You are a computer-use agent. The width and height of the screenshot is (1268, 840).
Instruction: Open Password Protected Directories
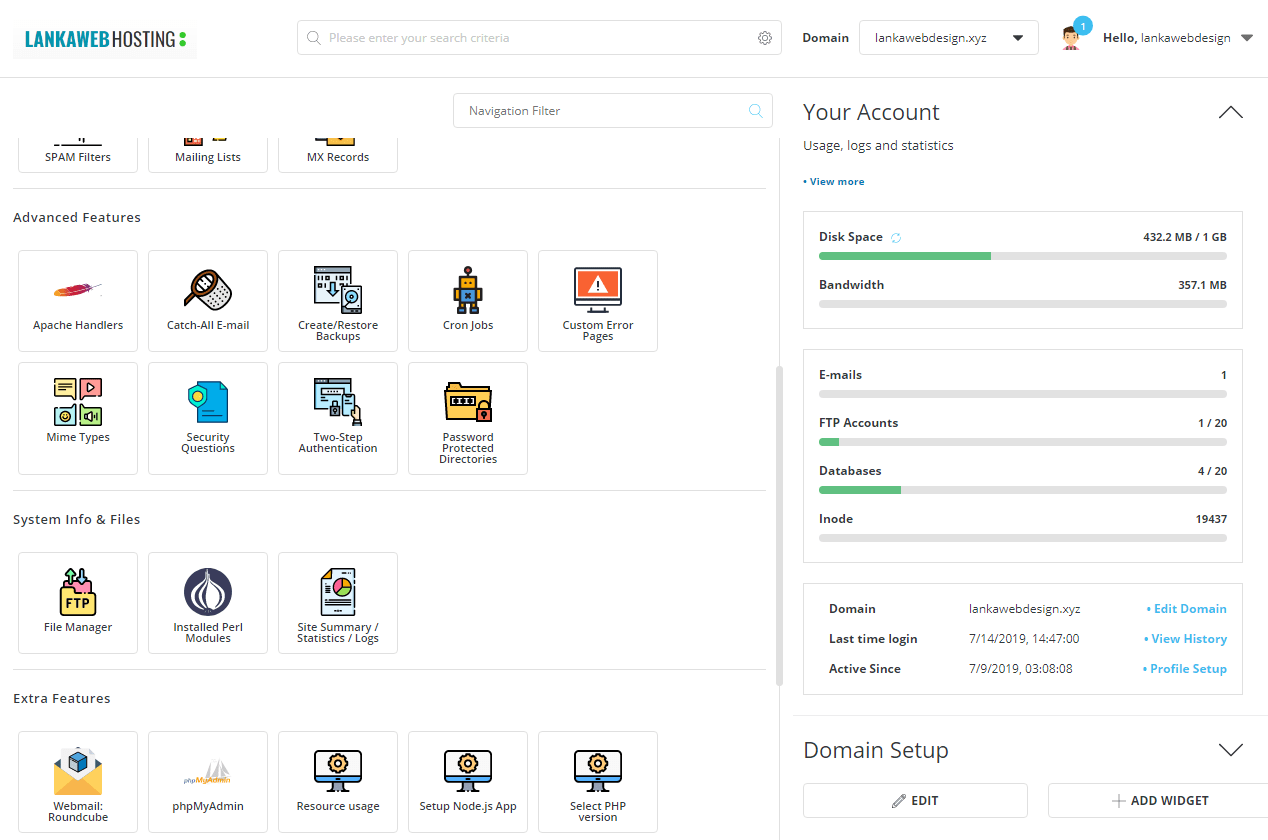(x=468, y=417)
